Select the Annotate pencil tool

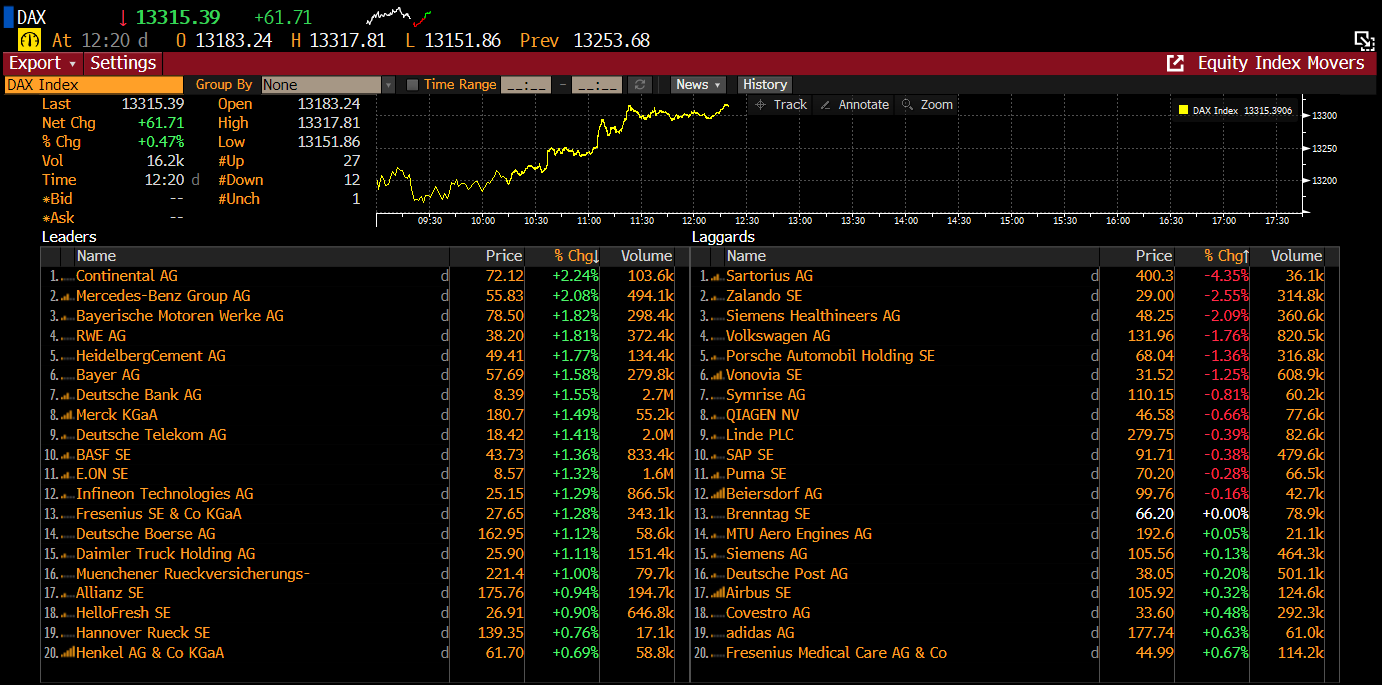[x=854, y=105]
